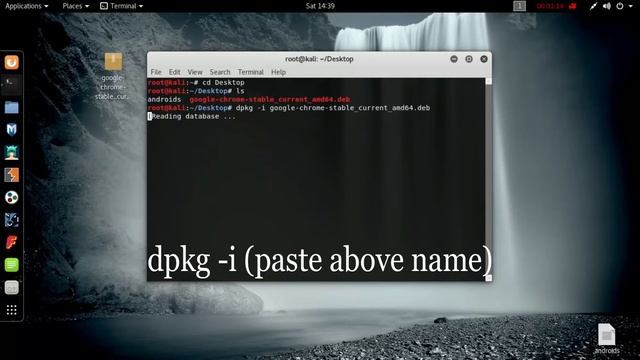Select google-chrome-stable desktop package file

coord(113,76)
